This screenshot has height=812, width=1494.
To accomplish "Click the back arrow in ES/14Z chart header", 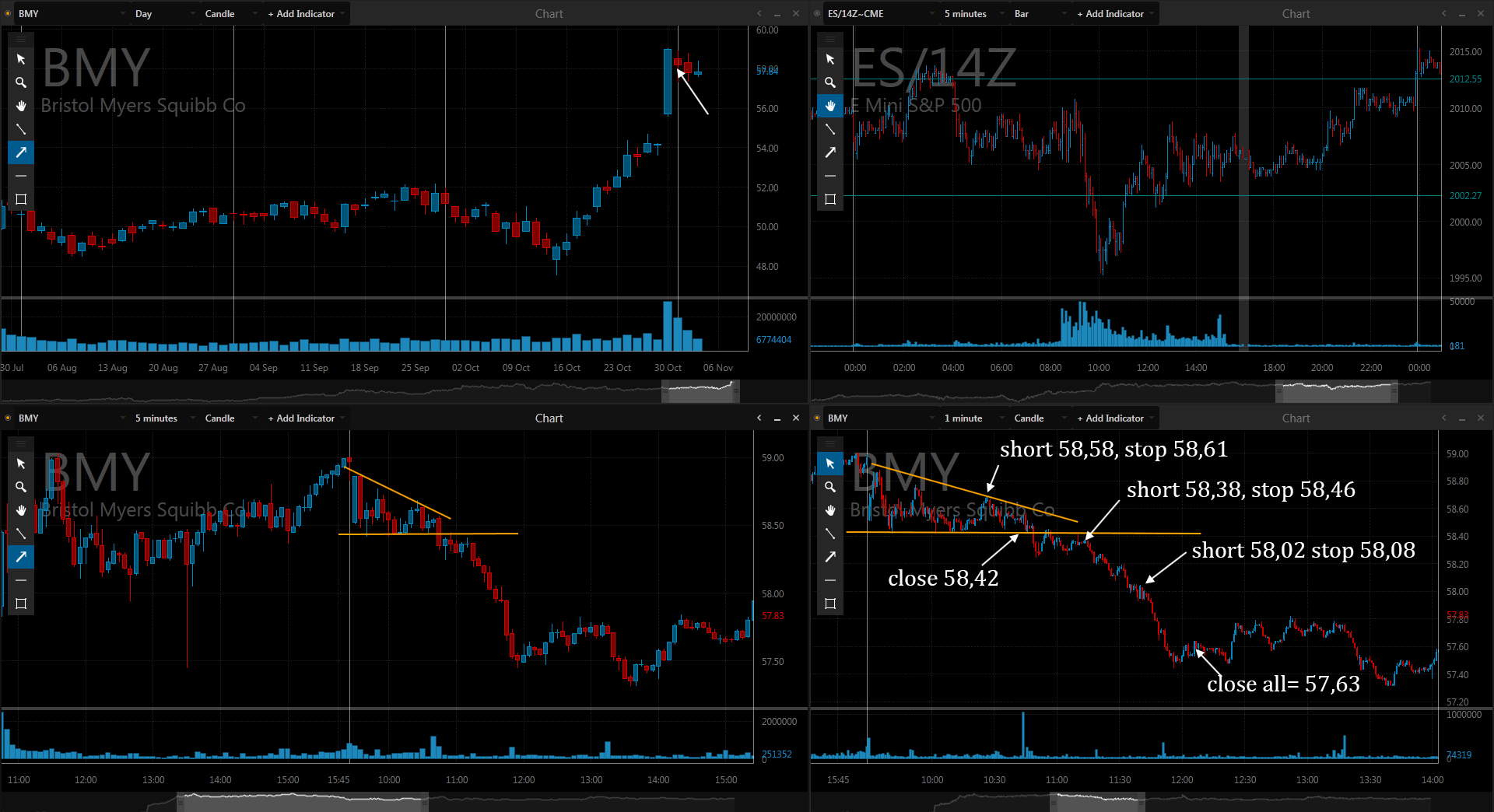I will 1444,14.
